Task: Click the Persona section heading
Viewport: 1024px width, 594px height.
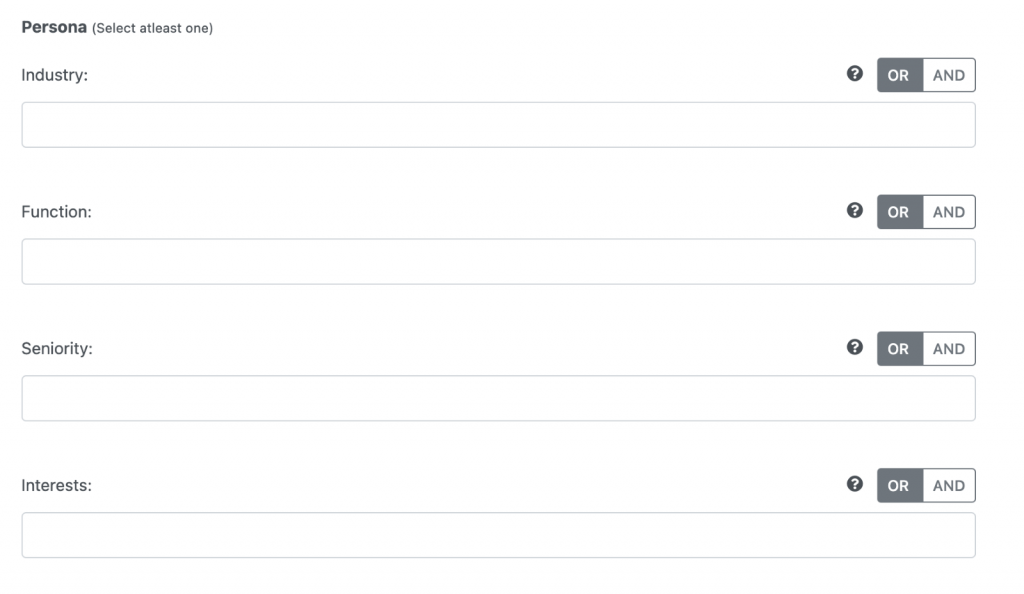Action: point(54,27)
